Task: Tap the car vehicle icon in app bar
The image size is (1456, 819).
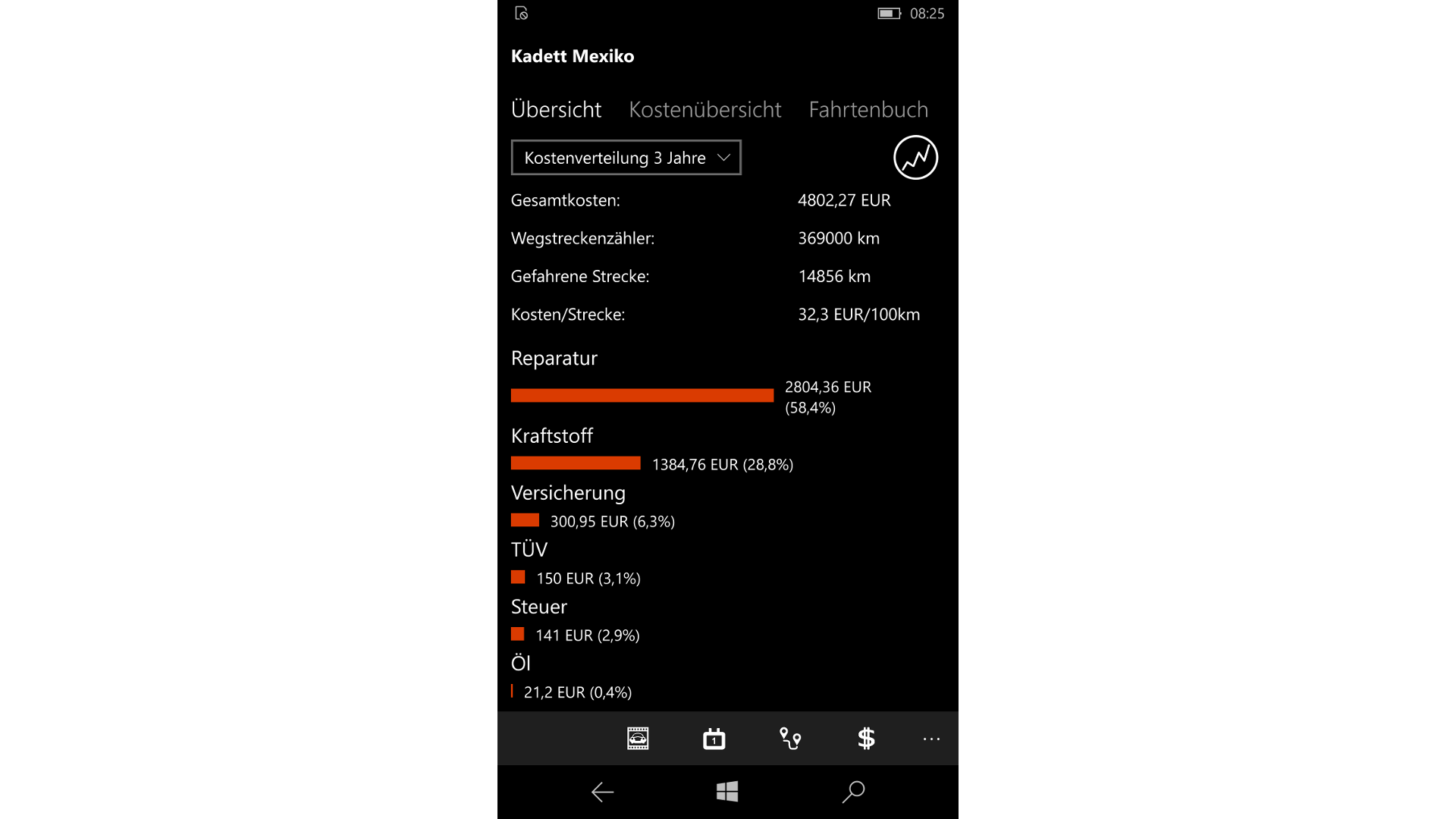Action: click(638, 738)
